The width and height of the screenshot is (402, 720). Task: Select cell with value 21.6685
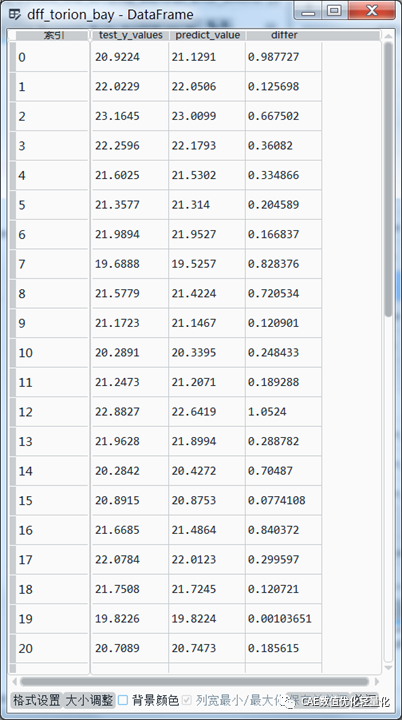tap(130, 530)
